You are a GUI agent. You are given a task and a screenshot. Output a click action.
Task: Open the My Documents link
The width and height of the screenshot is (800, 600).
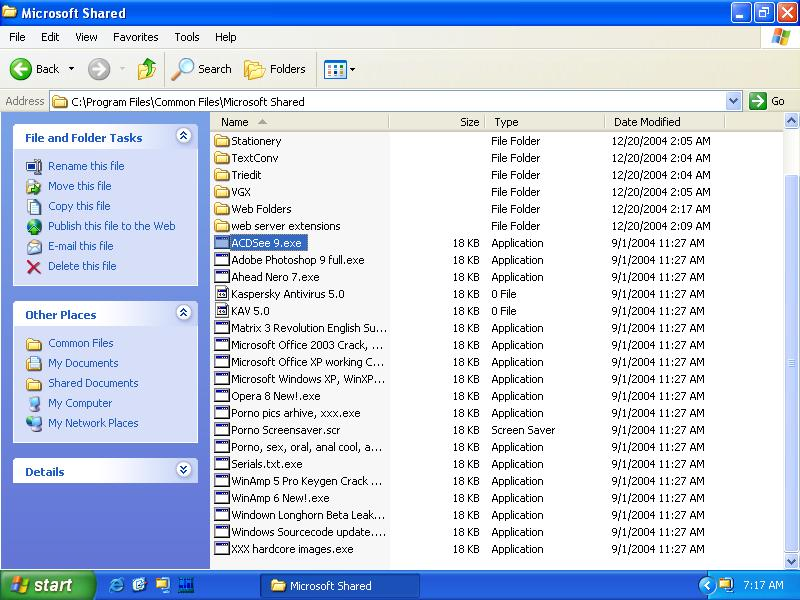coord(83,363)
